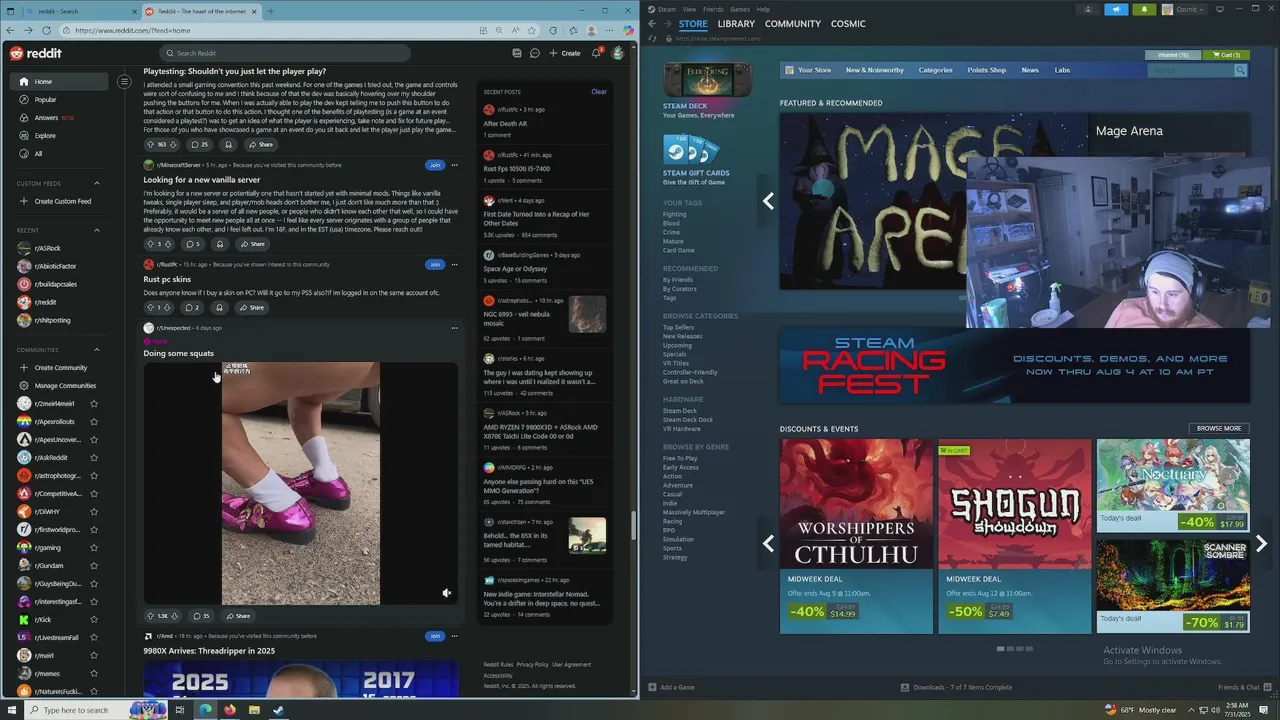
Task: Click the Reddit logo
Action: point(35,53)
